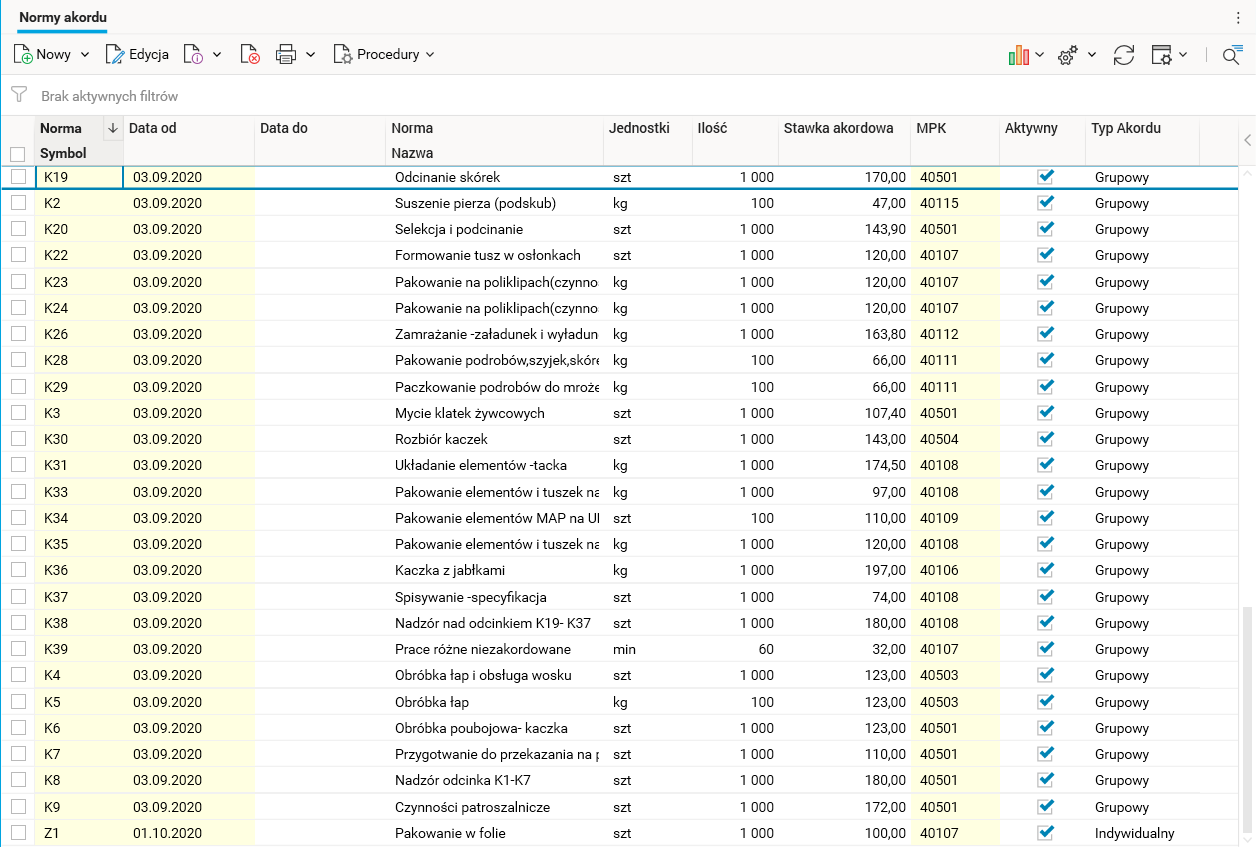Tick the row checkbox for norm K19

pyautogui.click(x=18, y=177)
